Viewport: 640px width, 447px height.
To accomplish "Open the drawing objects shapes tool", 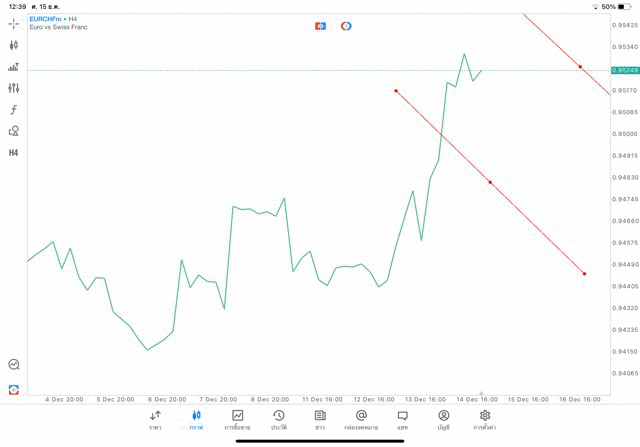I will click(14, 131).
